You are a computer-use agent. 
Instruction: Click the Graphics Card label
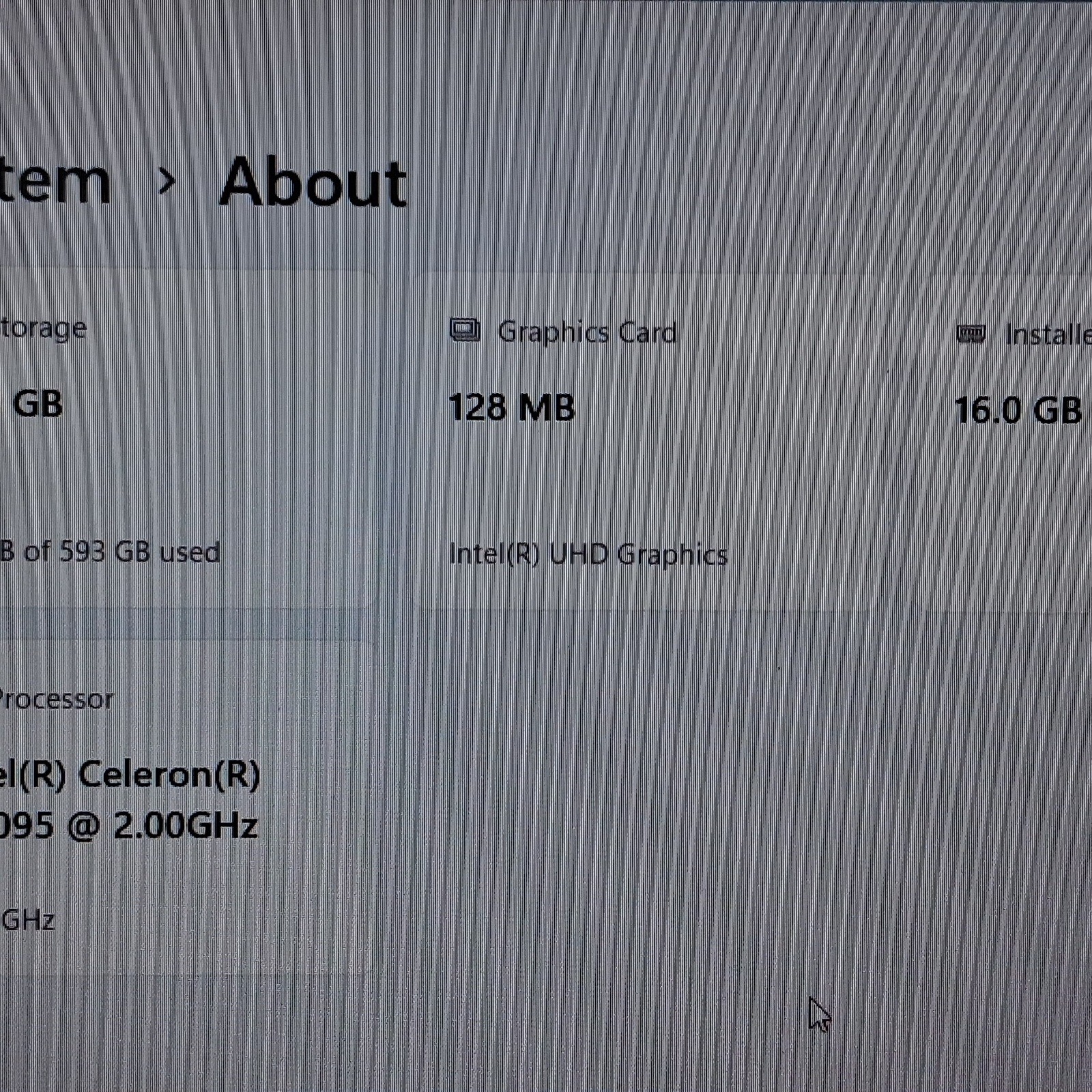pyautogui.click(x=587, y=332)
